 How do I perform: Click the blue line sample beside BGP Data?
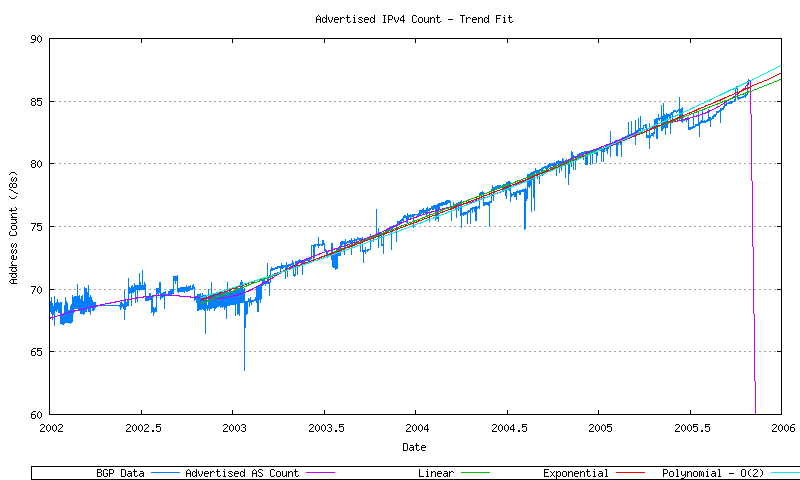pos(165,473)
